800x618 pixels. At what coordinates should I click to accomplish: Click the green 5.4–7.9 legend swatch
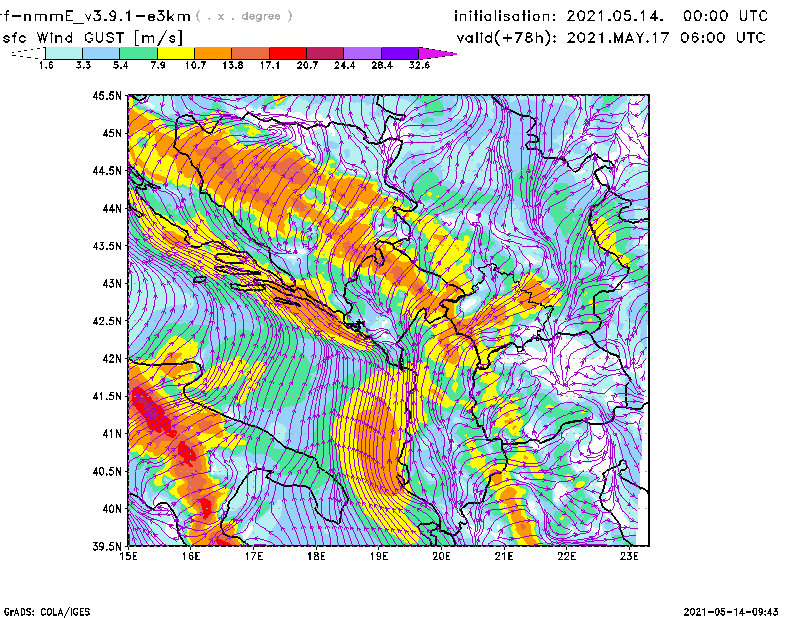coord(138,53)
